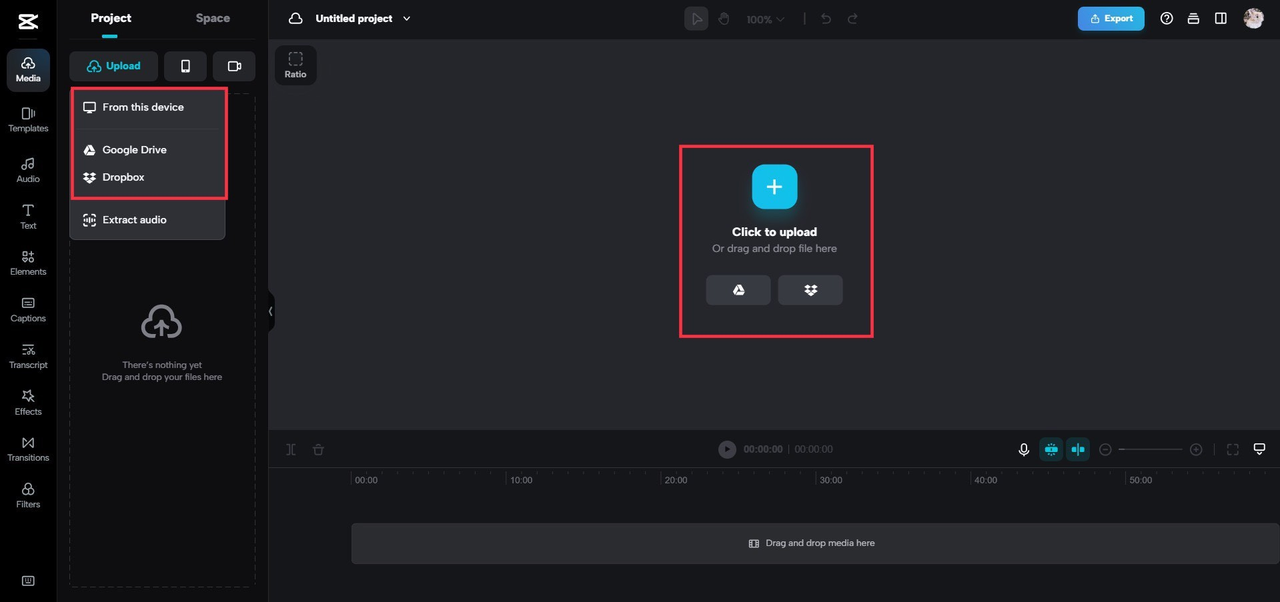Open the Text panel
The height and width of the screenshot is (602, 1280).
28,217
